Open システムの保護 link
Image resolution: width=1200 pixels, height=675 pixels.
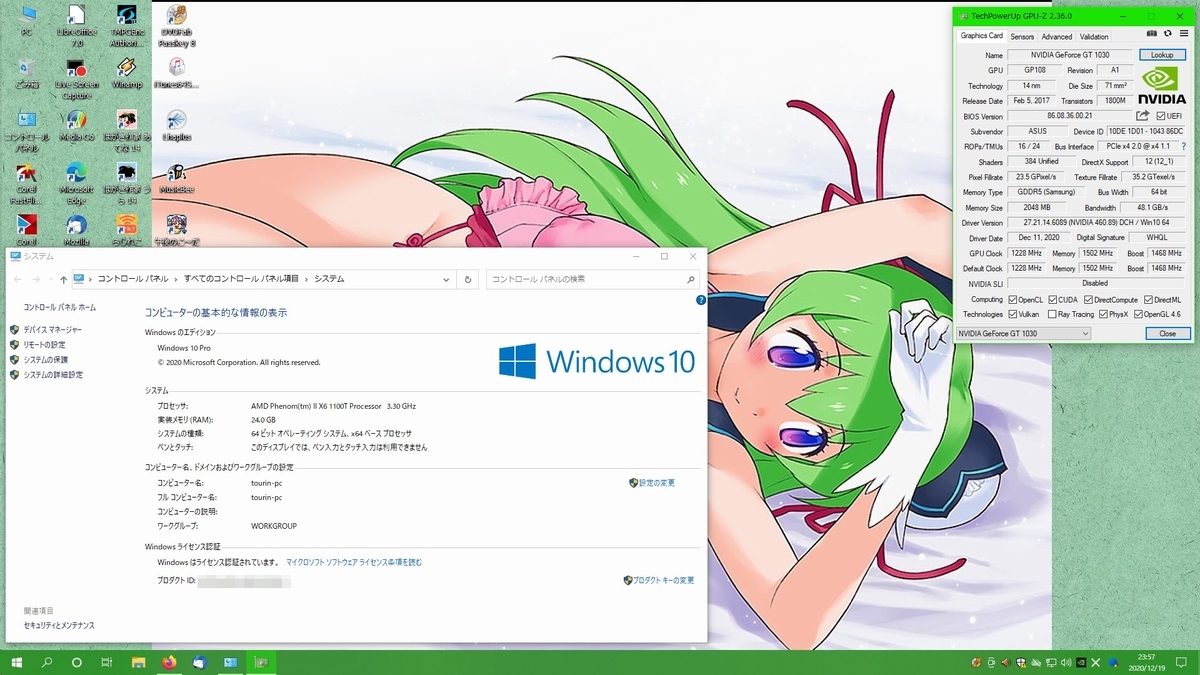pyautogui.click(x=45, y=359)
